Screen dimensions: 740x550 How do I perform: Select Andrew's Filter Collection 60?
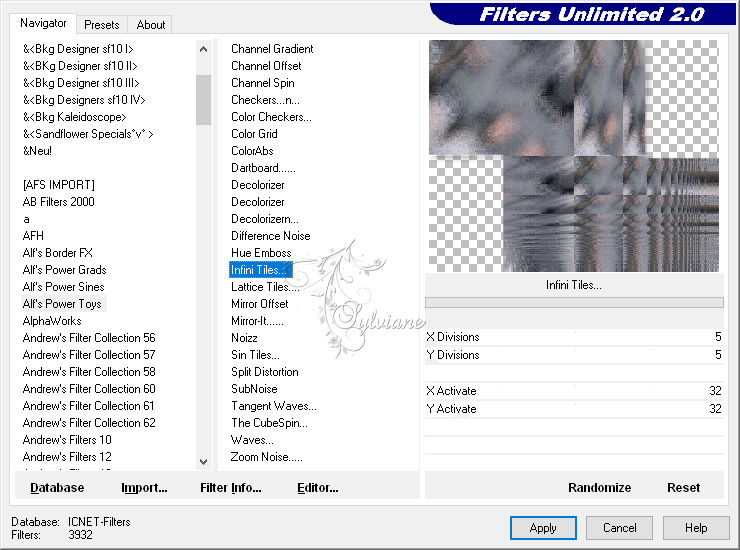click(x=89, y=389)
